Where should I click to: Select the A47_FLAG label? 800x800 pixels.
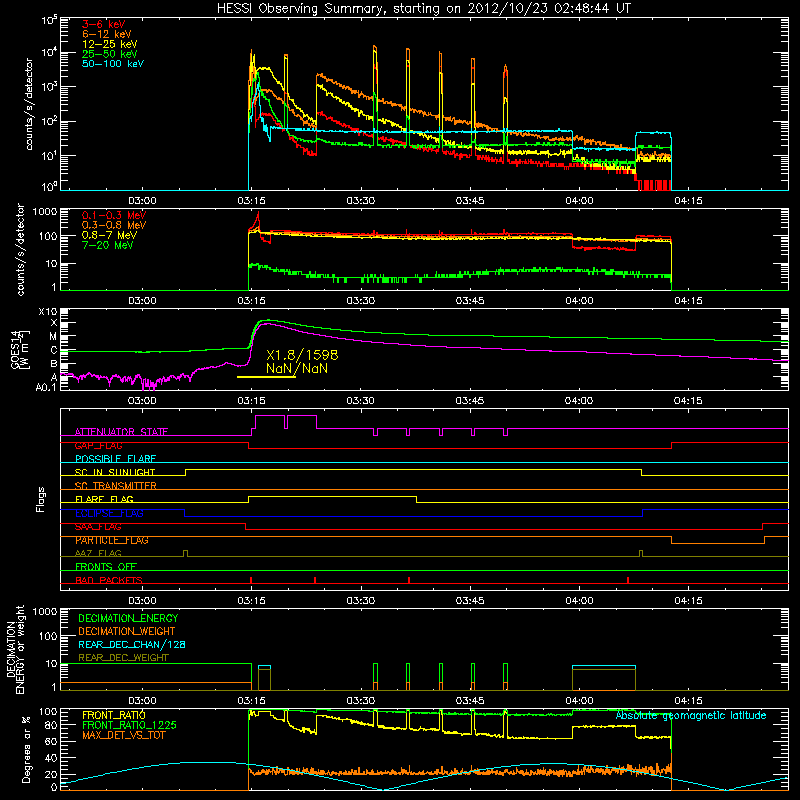(x=98, y=553)
